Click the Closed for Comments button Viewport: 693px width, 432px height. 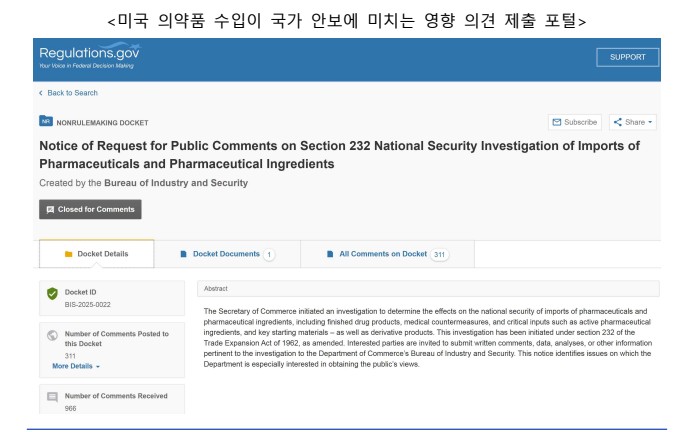click(x=90, y=209)
